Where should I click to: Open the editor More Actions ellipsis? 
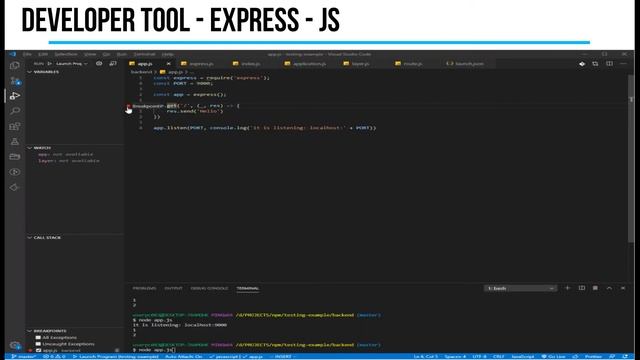pos(623,64)
